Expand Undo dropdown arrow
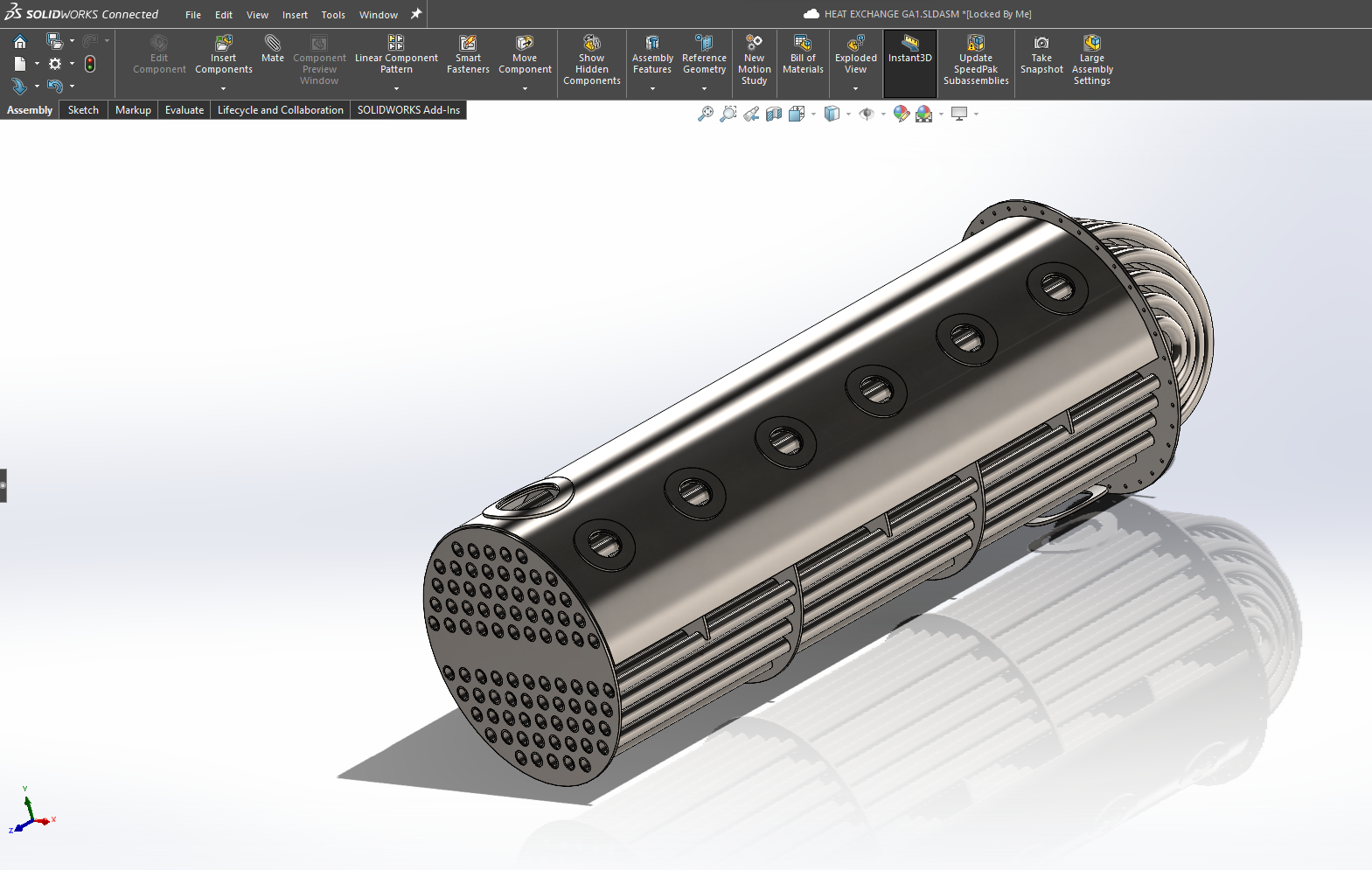This screenshot has width=1372, height=870. (72, 86)
